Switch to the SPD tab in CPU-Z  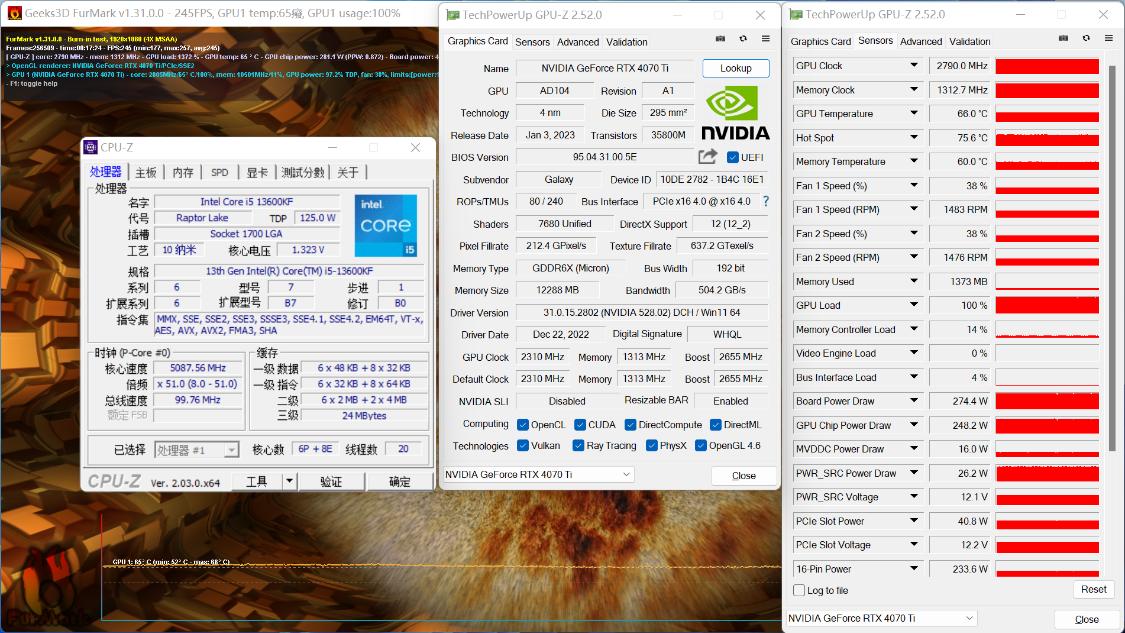219,172
